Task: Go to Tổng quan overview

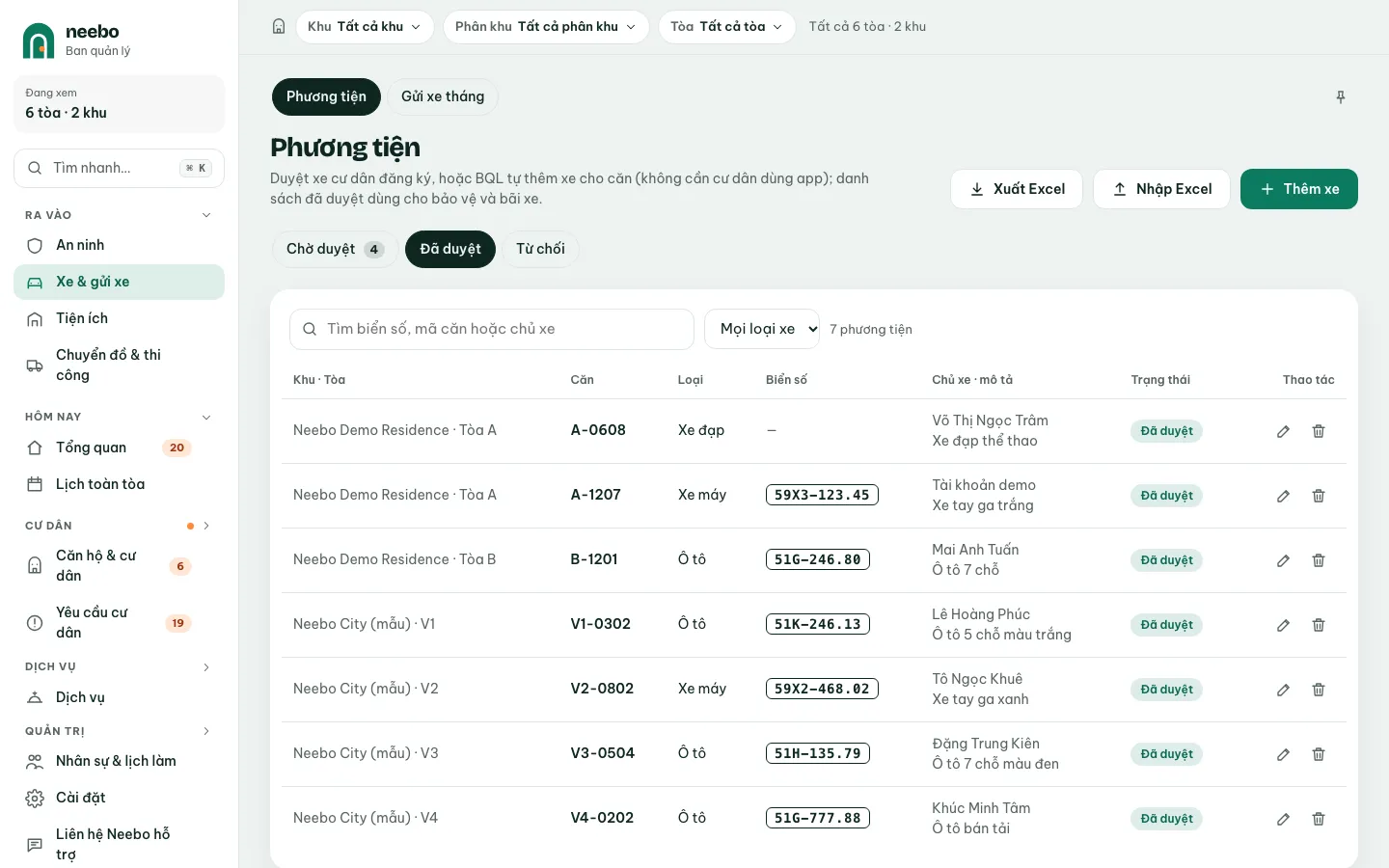Action: [119, 448]
